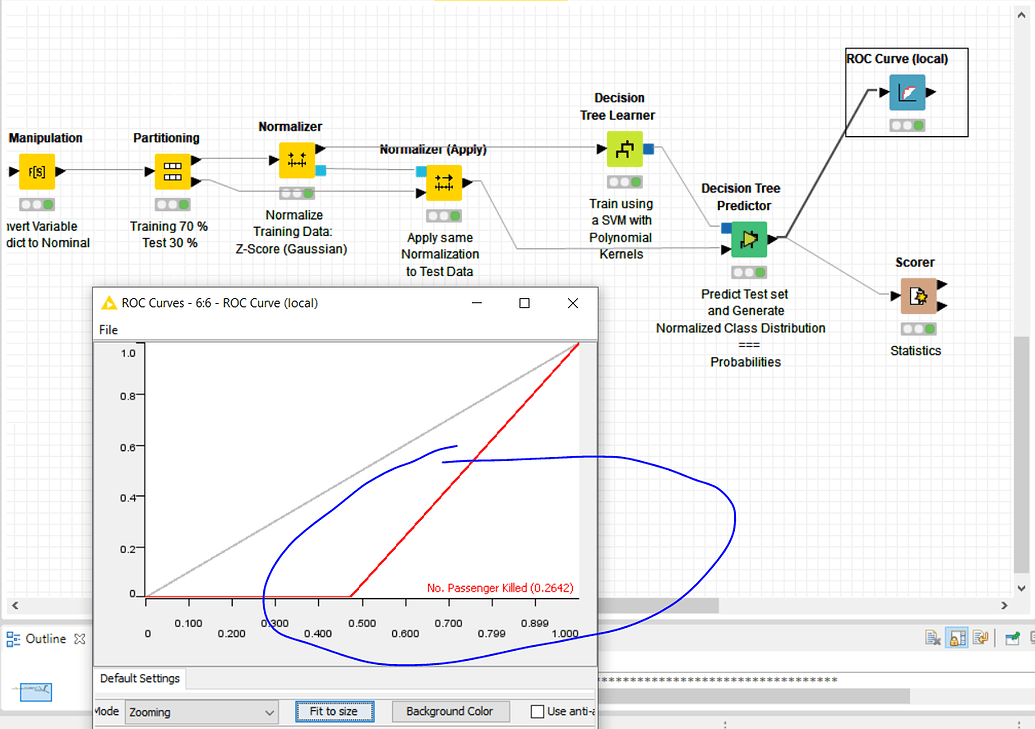
Task: Open the KNIME log file from console toolbar
Action: click(981, 637)
